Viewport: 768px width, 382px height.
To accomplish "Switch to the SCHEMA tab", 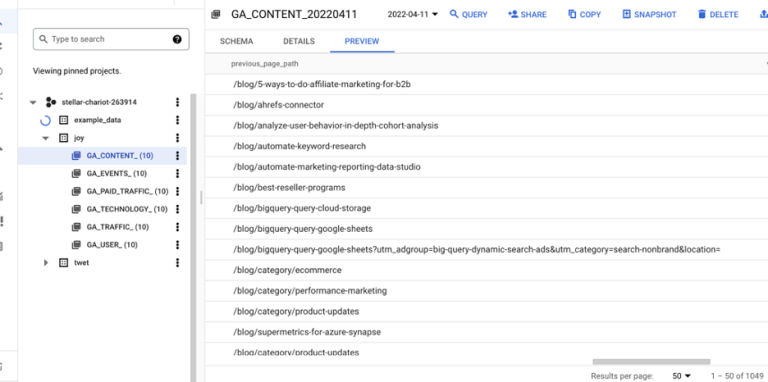I will pos(237,41).
